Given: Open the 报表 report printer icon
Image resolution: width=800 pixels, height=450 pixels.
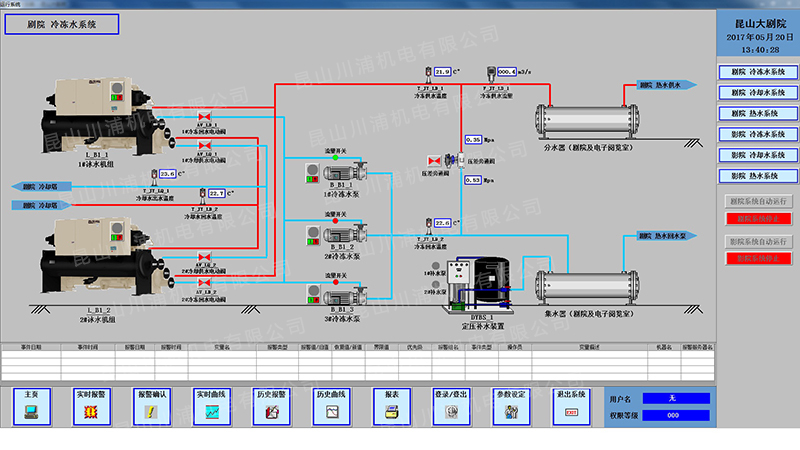Looking at the screenshot, I should pos(392,404).
